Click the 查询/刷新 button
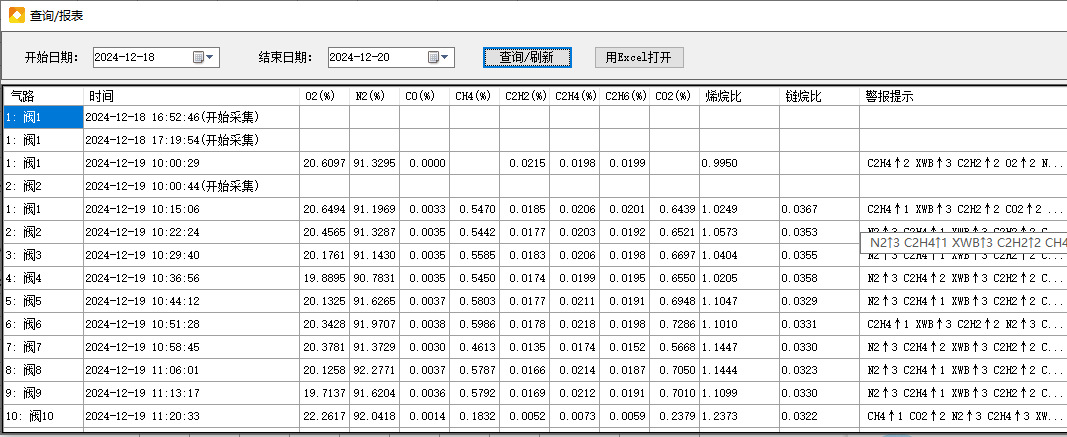 pyautogui.click(x=527, y=58)
